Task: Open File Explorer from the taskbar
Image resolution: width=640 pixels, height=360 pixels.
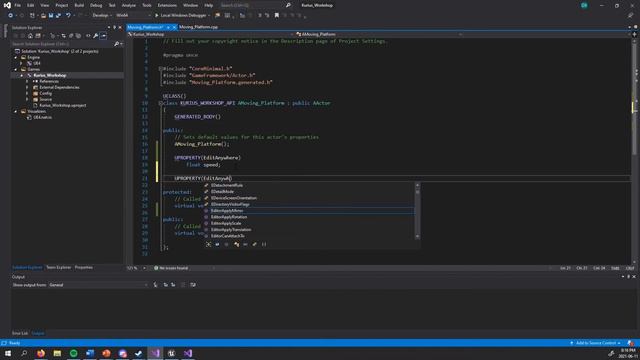Action: (57, 353)
